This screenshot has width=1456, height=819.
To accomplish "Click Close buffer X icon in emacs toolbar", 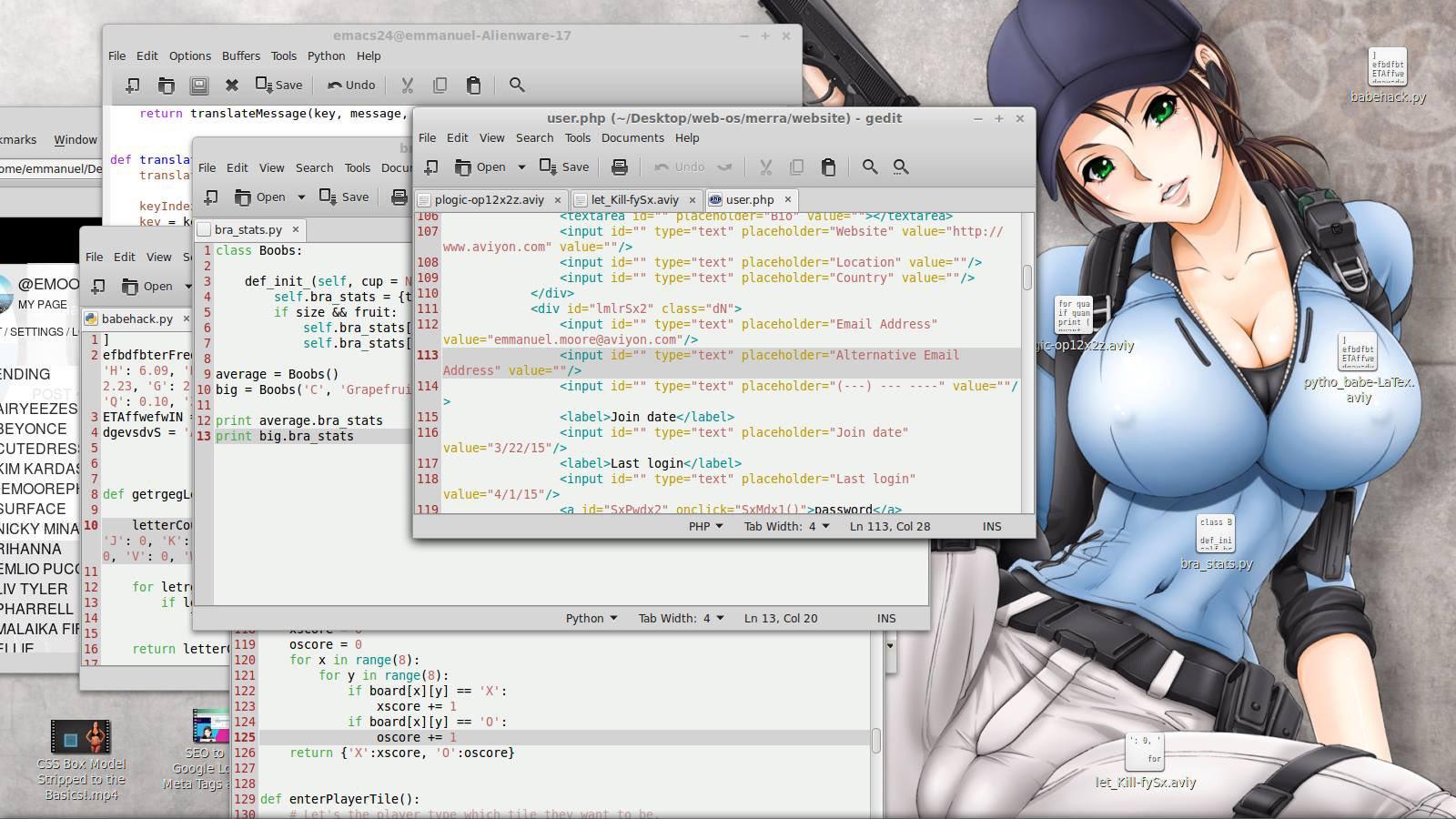I will coord(232,86).
